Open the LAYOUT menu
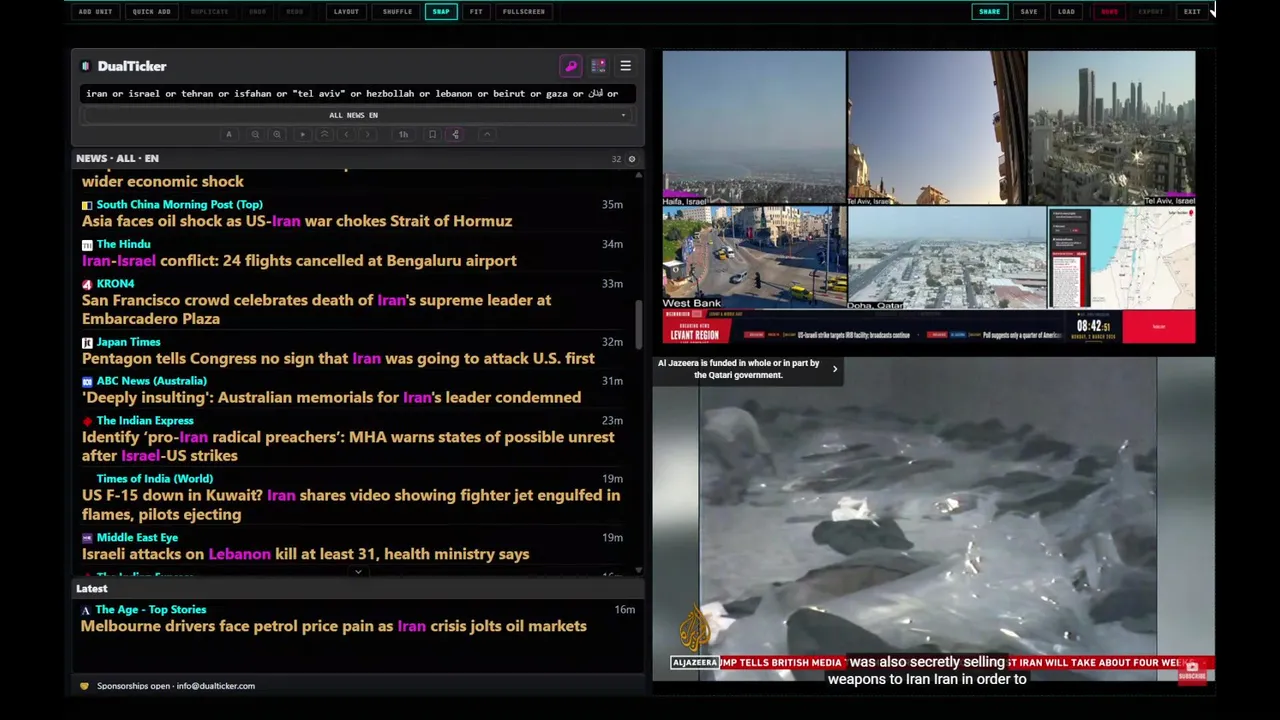1280x720 pixels. [346, 12]
